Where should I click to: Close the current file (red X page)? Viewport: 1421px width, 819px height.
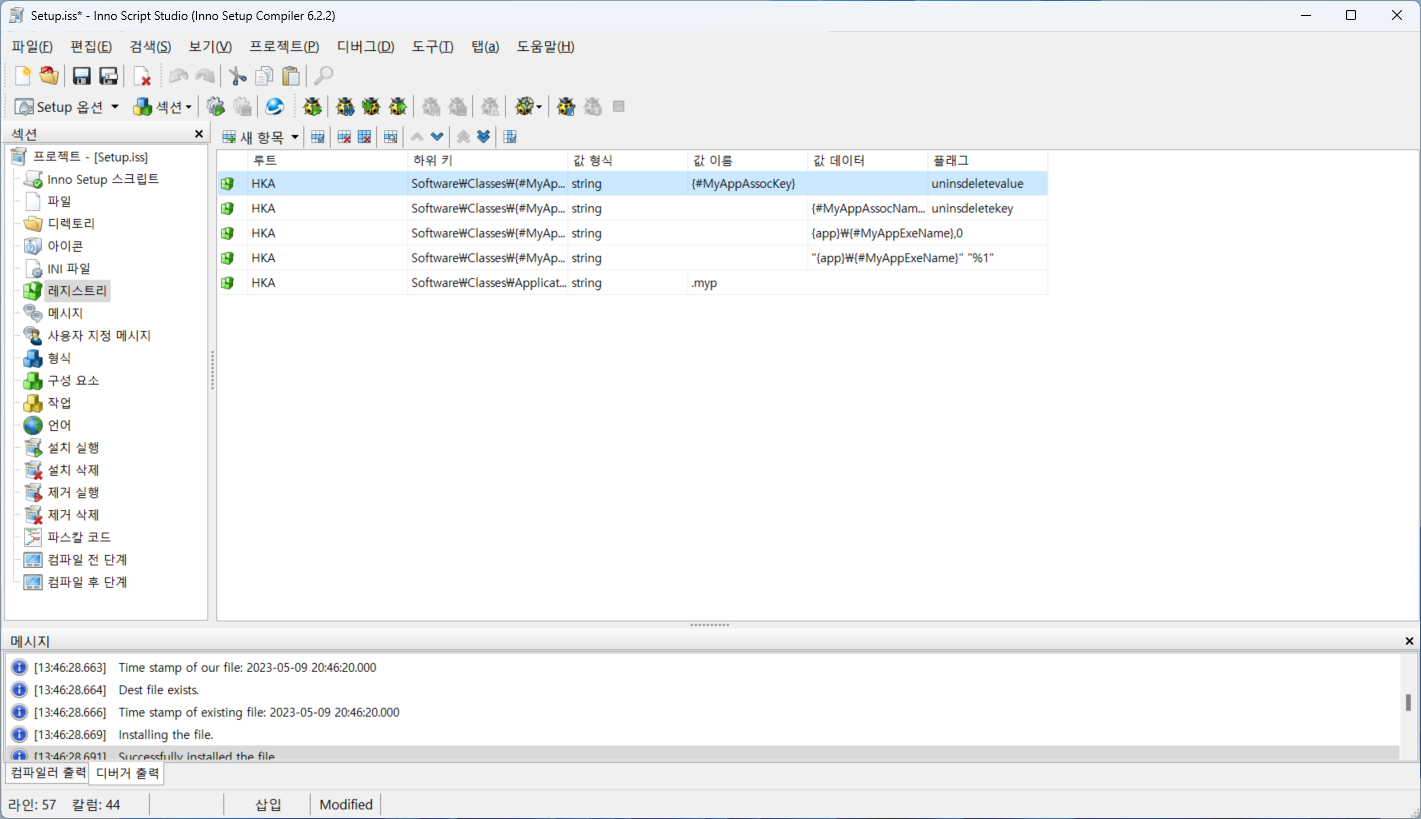pyautogui.click(x=142, y=76)
